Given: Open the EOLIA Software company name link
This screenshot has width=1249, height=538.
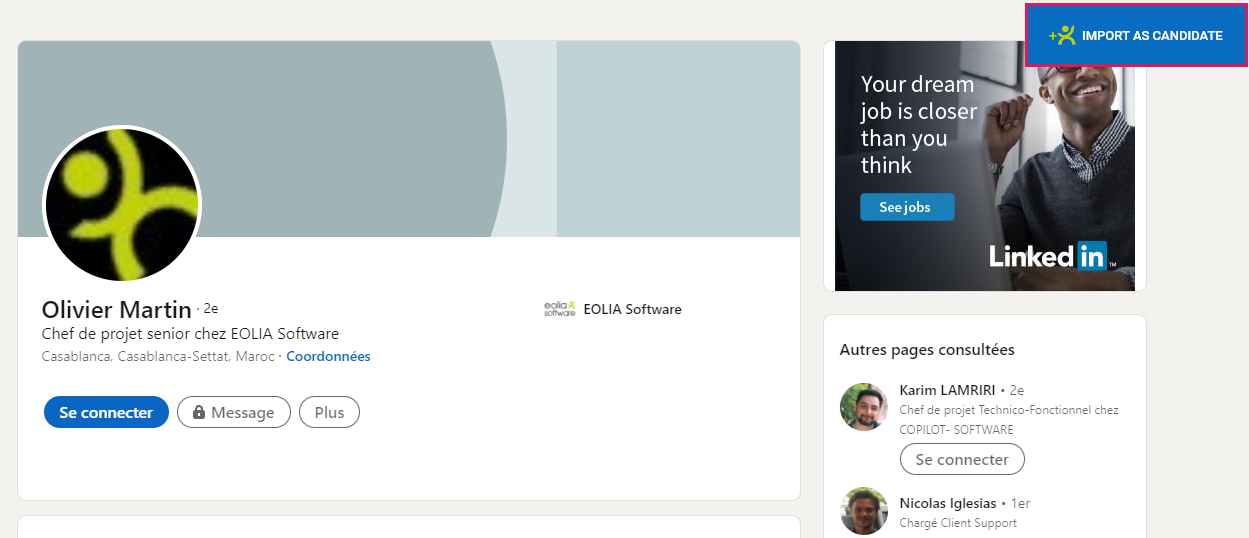Looking at the screenshot, I should [x=632, y=309].
